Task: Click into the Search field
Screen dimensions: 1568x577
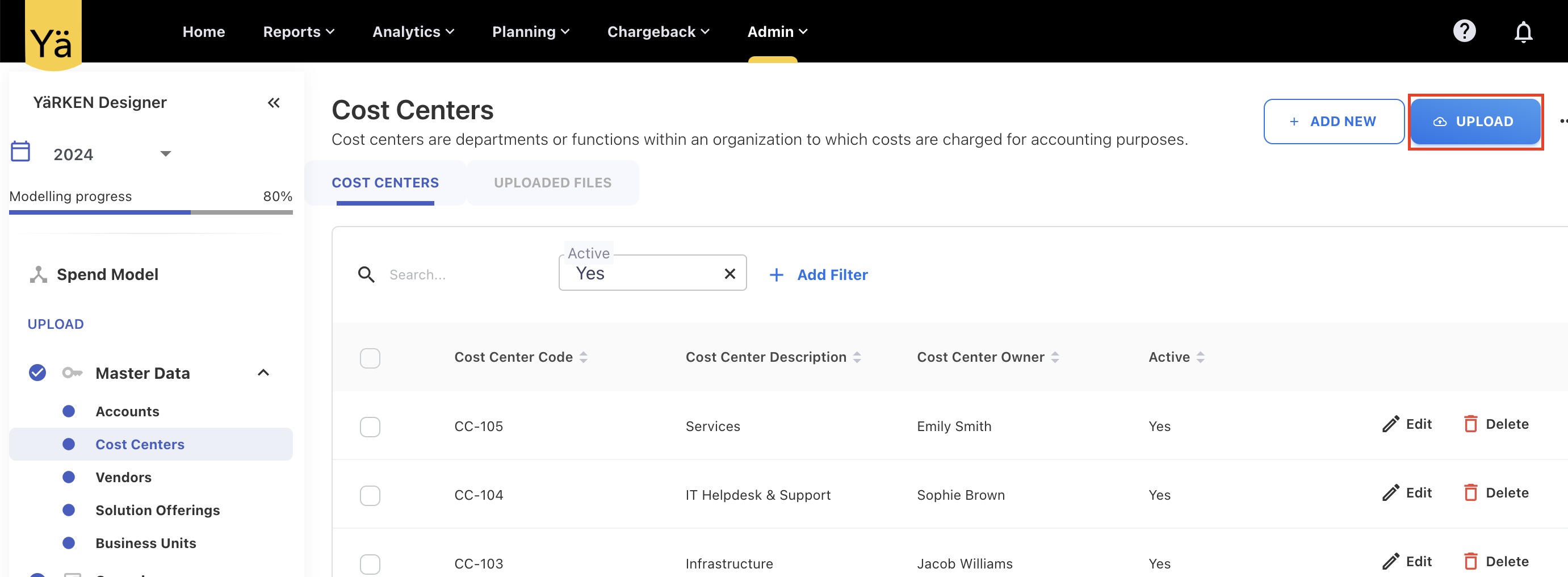Action: click(x=463, y=274)
